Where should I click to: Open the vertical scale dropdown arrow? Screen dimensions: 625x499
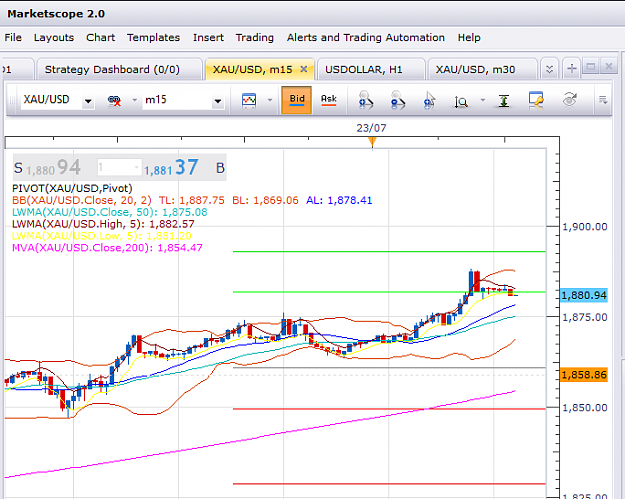(x=483, y=100)
